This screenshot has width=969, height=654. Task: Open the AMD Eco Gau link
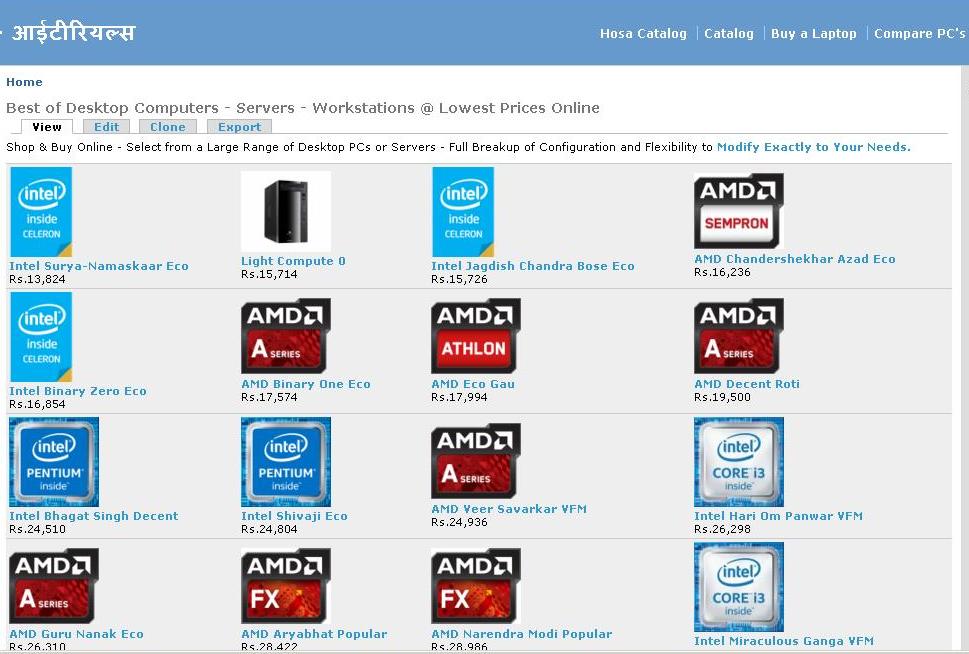pos(473,384)
